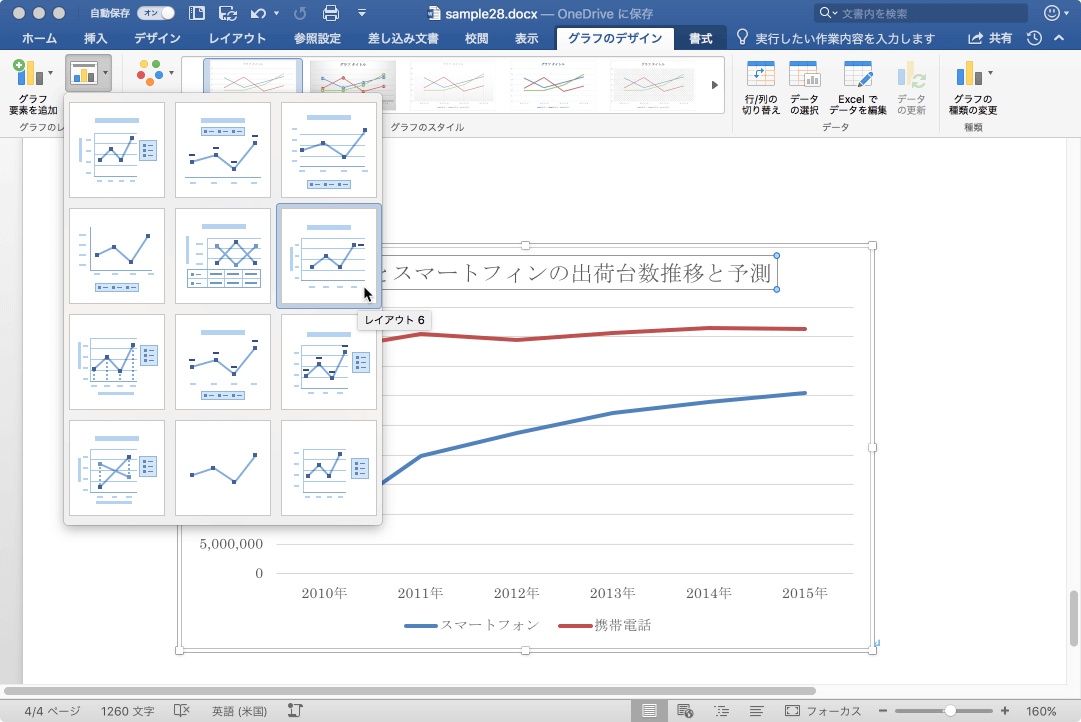Open the Change Colors palette dropdown

[155, 73]
